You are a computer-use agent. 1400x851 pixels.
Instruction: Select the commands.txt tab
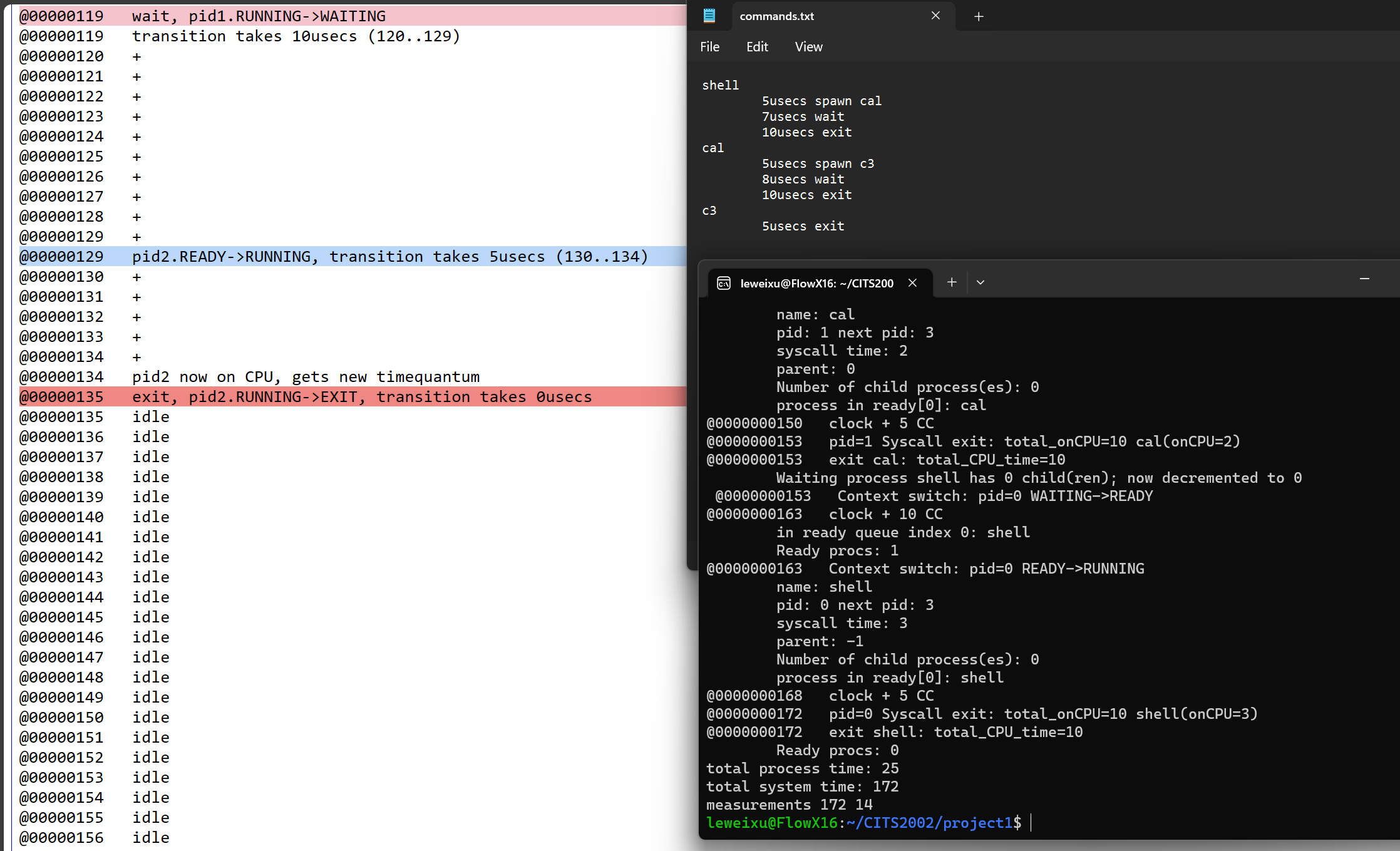[776, 16]
